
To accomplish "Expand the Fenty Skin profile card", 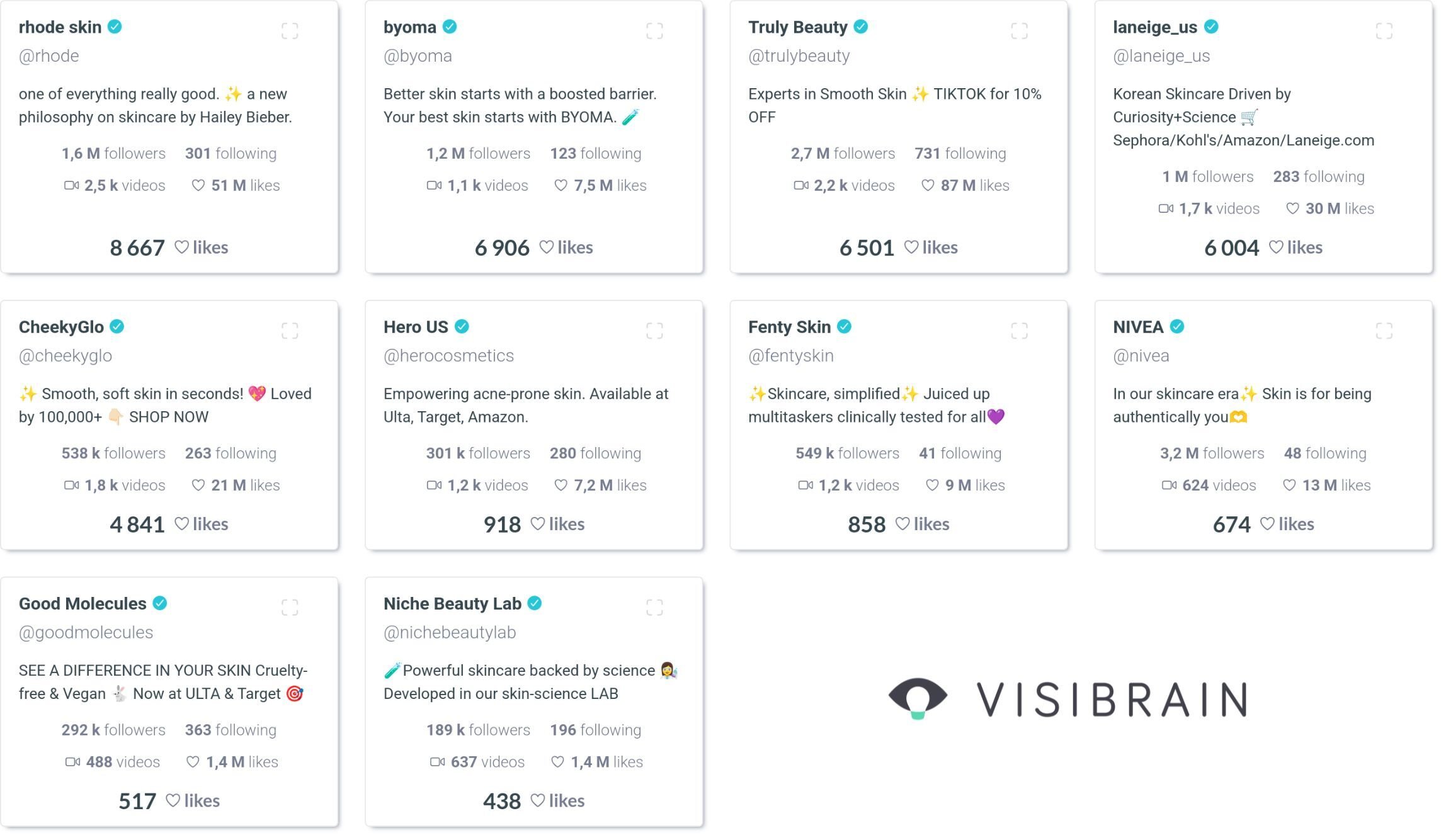I will pos(1019,331).
